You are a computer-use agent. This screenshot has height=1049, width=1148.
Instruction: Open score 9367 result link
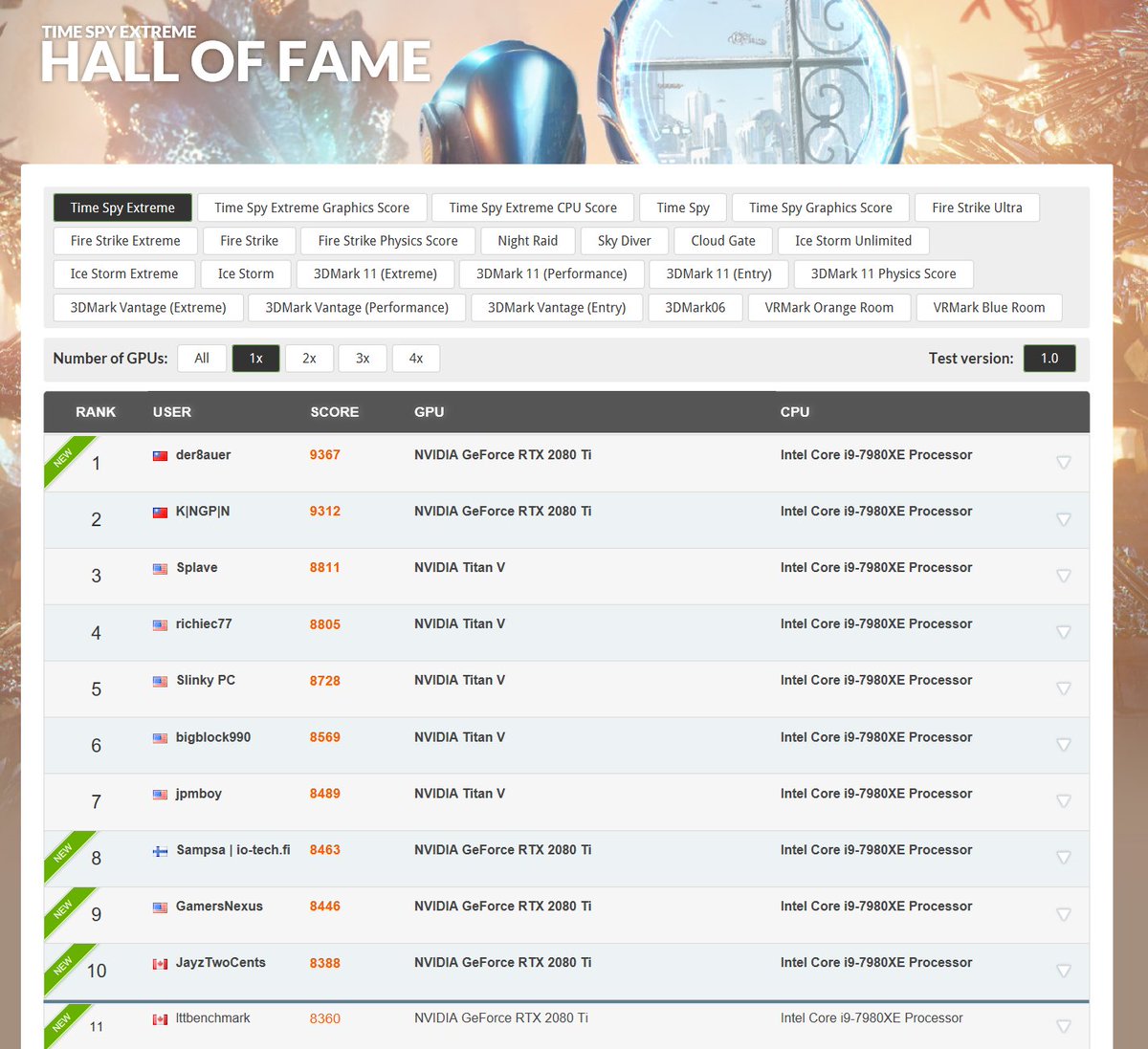[x=325, y=455]
